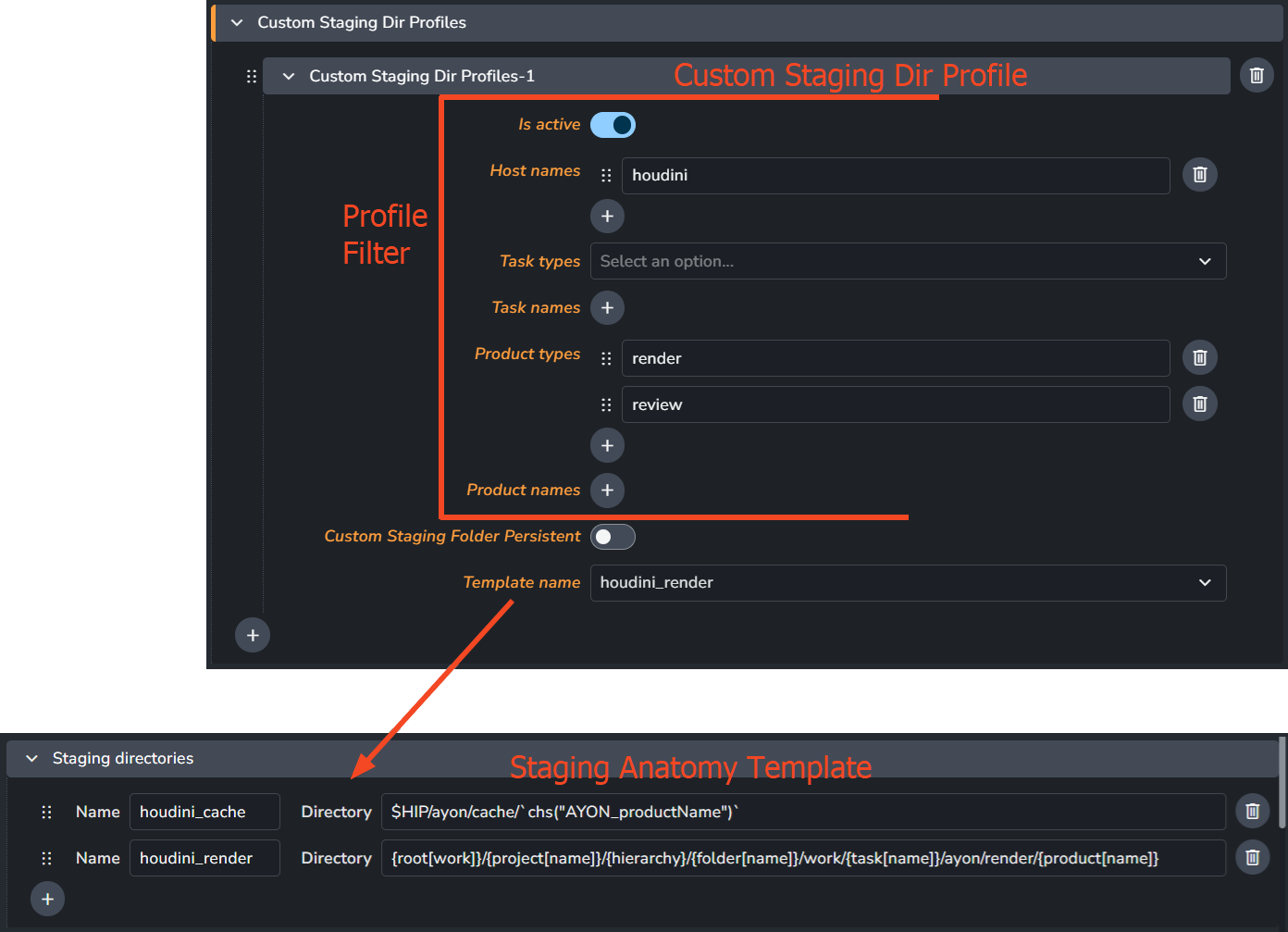Remove the render product type

1199,358
